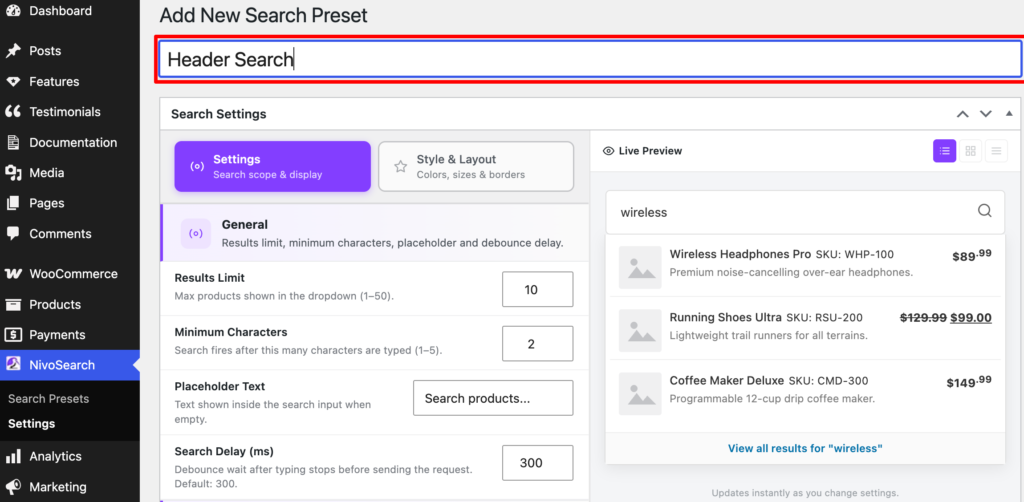This screenshot has height=502, width=1024.
Task: Click the WooCommerce logo icon
Action: pyautogui.click(x=13, y=274)
